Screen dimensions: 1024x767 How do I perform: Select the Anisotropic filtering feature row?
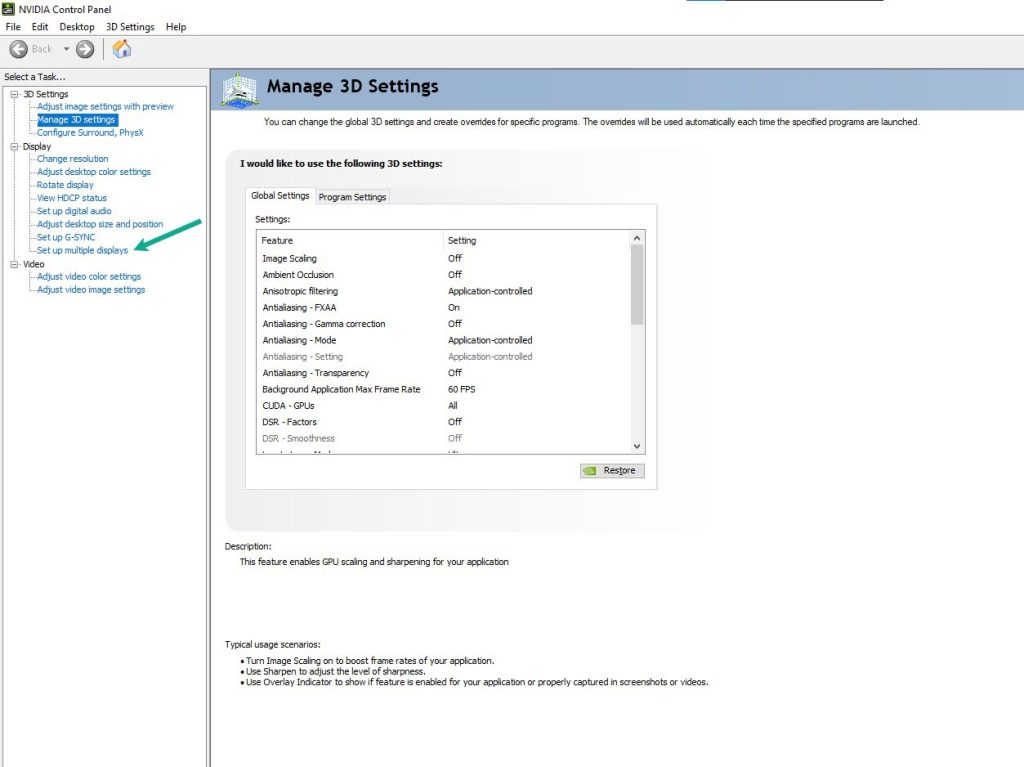coord(443,291)
